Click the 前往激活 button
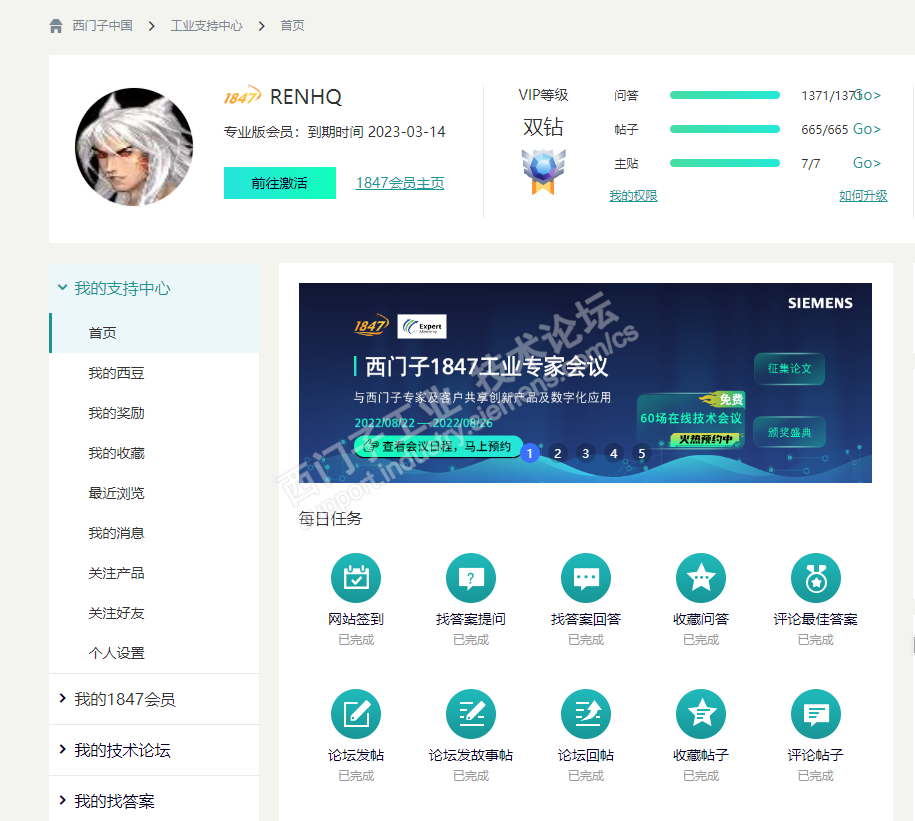The image size is (915, 821). [x=280, y=183]
